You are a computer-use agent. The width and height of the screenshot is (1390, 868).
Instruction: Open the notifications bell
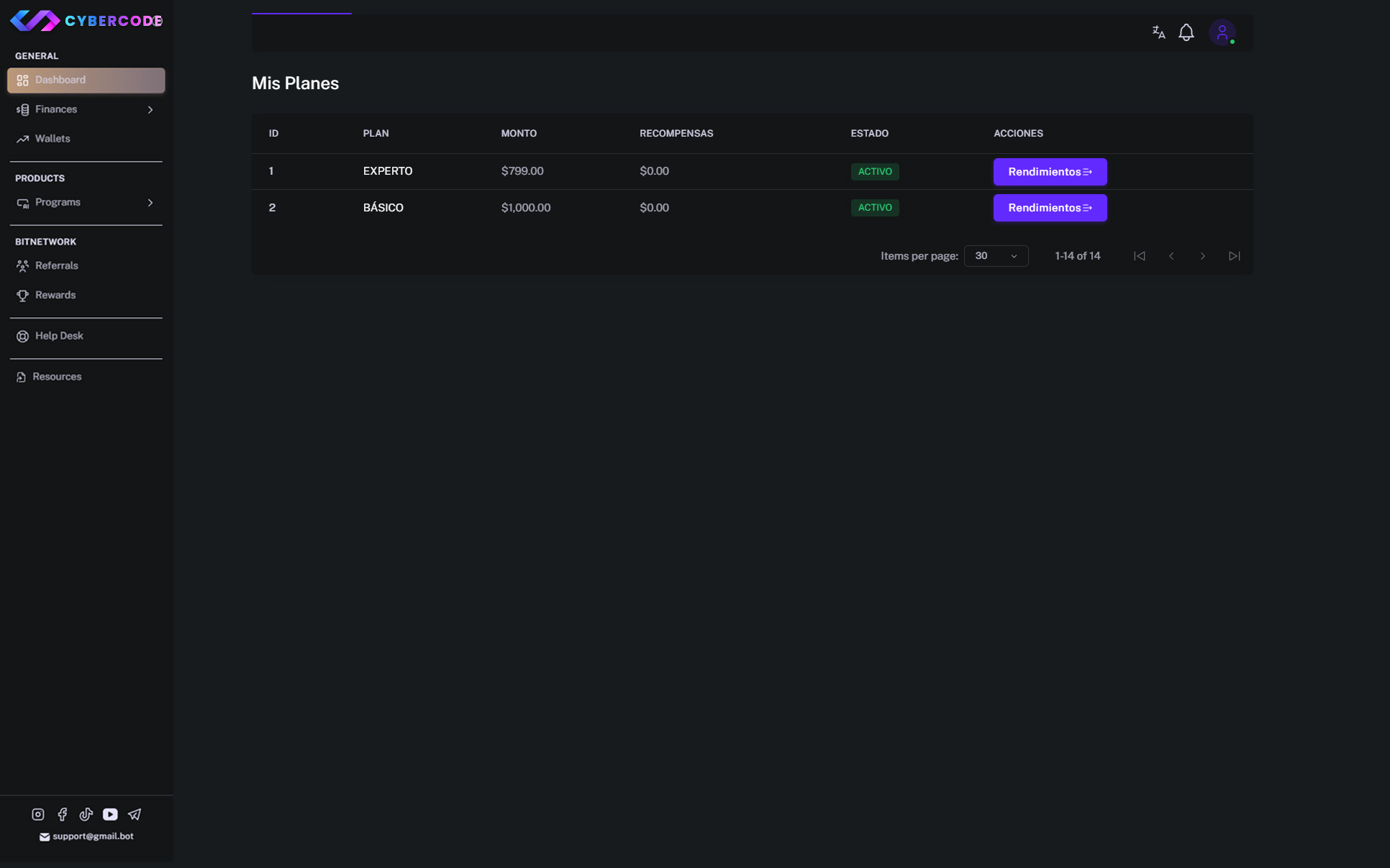[x=1186, y=32]
